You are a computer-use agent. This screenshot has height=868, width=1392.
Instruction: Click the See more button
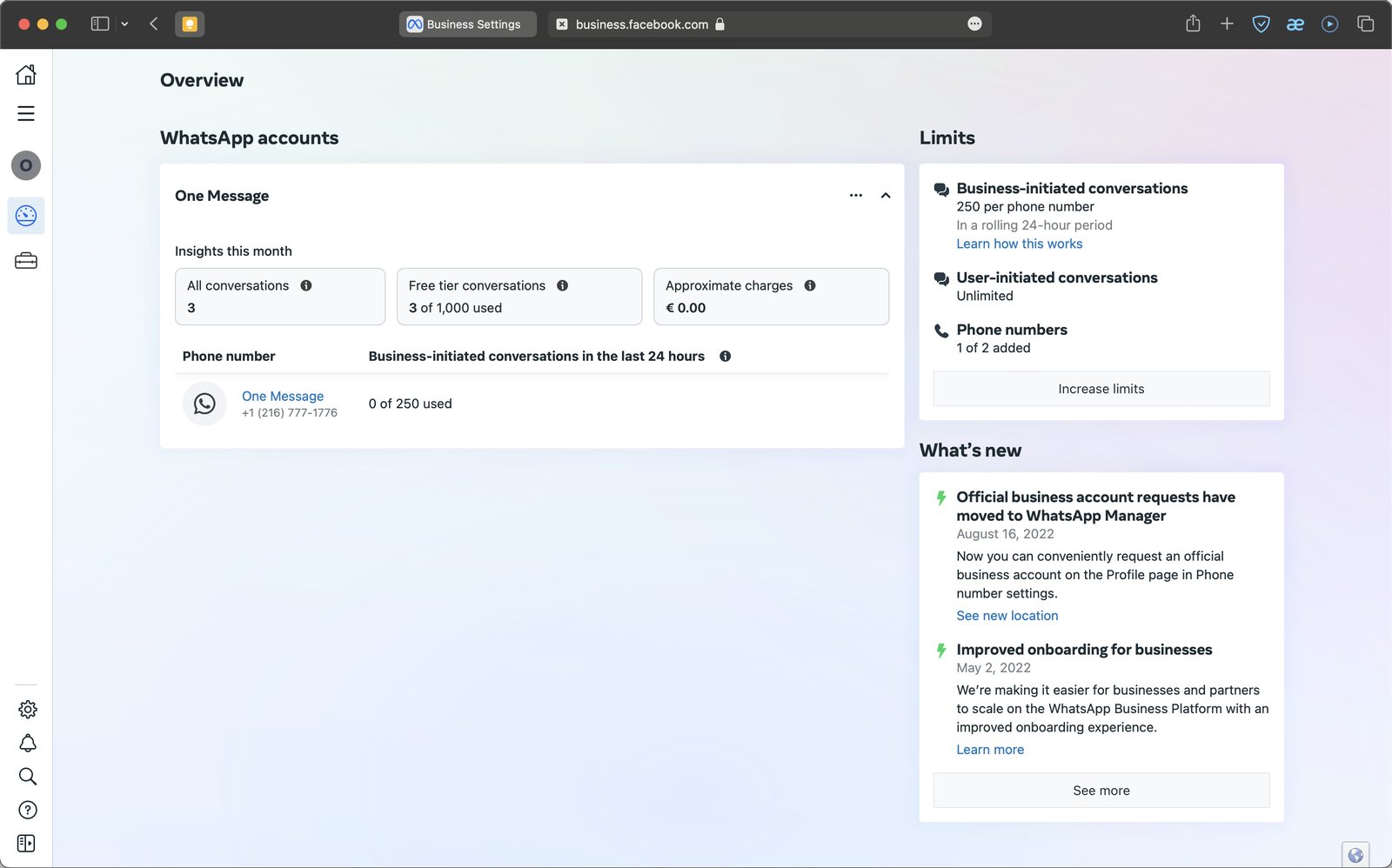1101,791
